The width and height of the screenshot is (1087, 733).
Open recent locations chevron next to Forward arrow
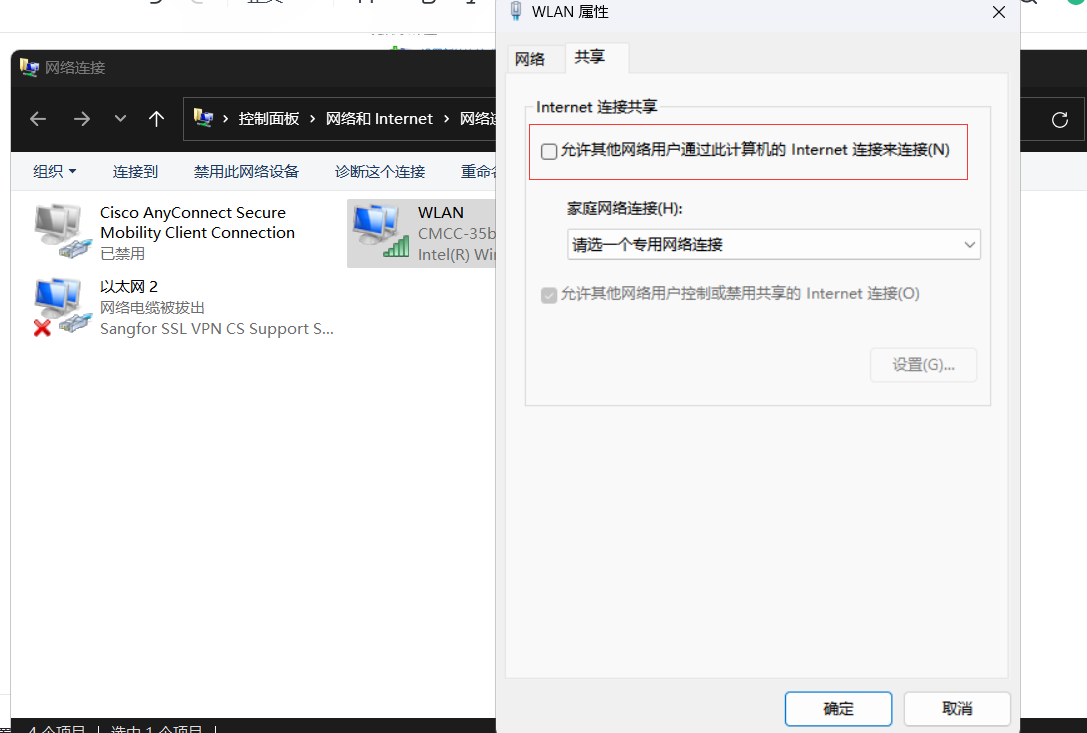(121, 119)
